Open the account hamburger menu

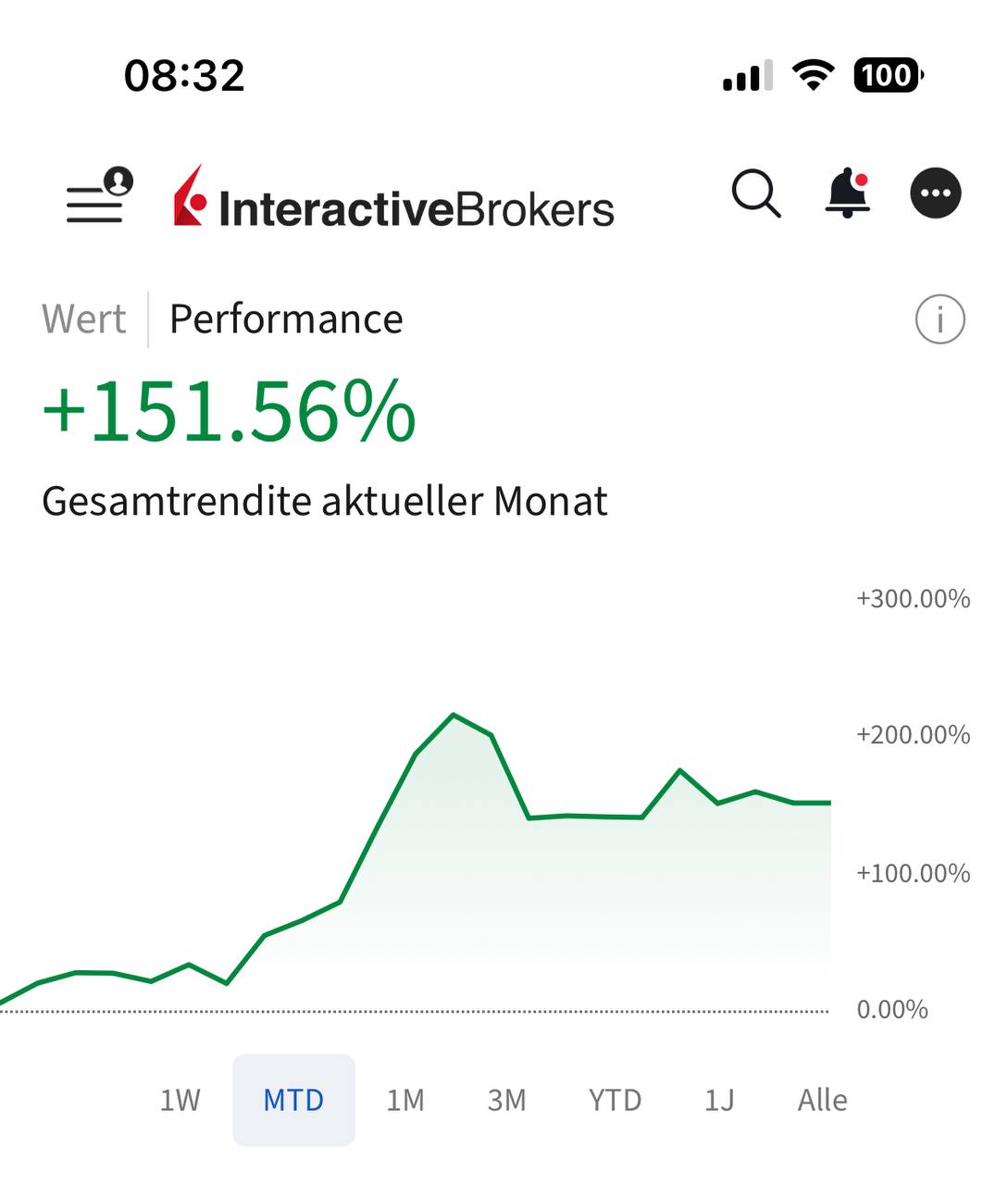[99, 195]
